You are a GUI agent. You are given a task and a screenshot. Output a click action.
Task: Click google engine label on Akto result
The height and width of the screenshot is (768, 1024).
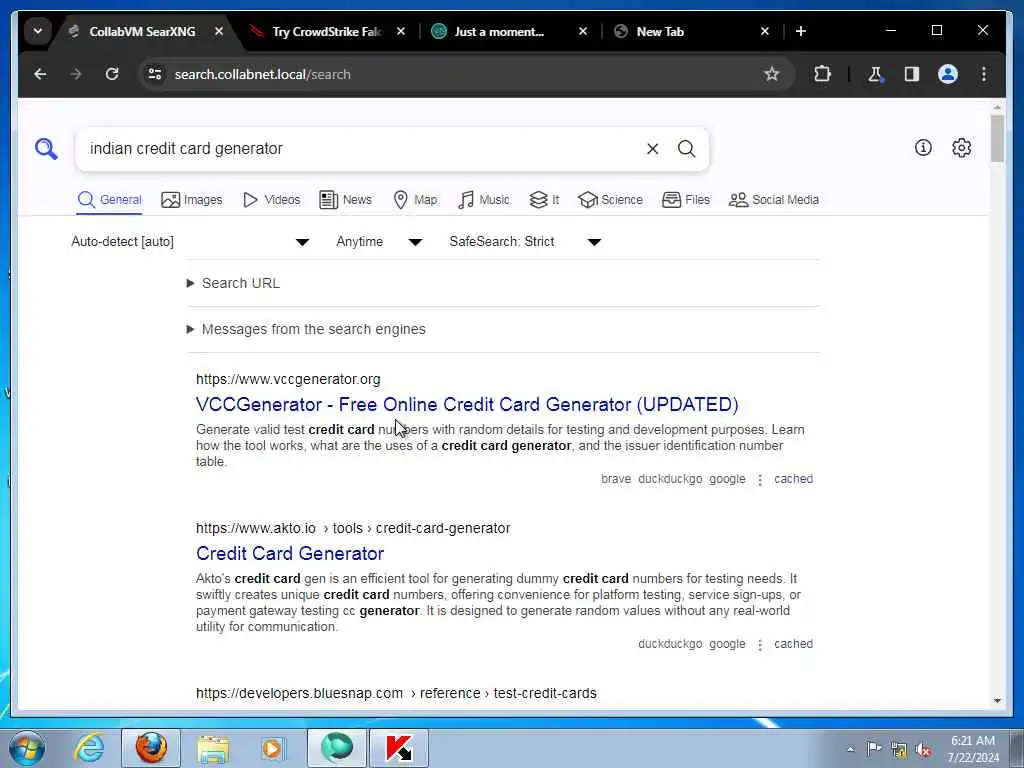pos(727,644)
